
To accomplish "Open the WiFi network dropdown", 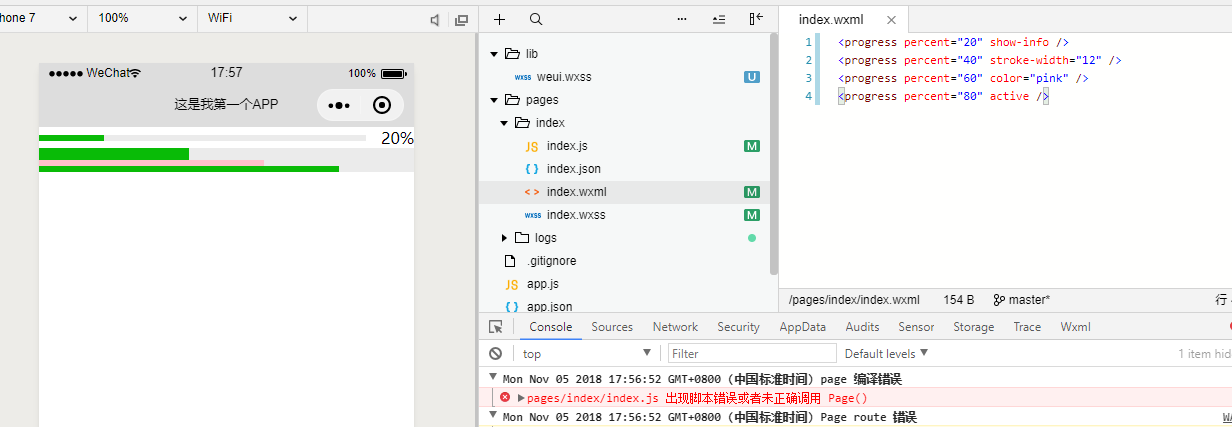I will [252, 18].
